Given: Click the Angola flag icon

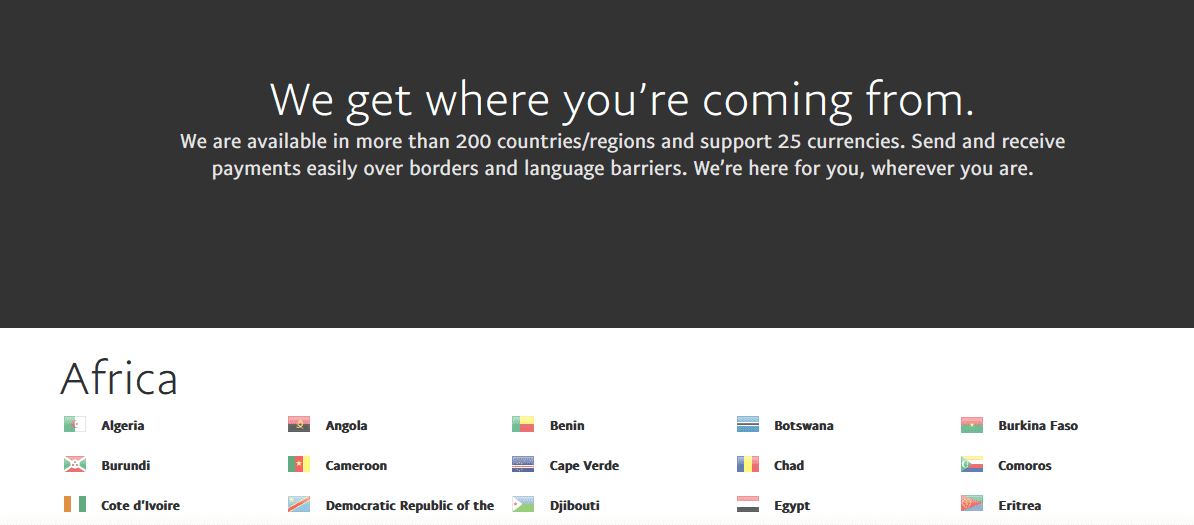Looking at the screenshot, I should tap(299, 425).
